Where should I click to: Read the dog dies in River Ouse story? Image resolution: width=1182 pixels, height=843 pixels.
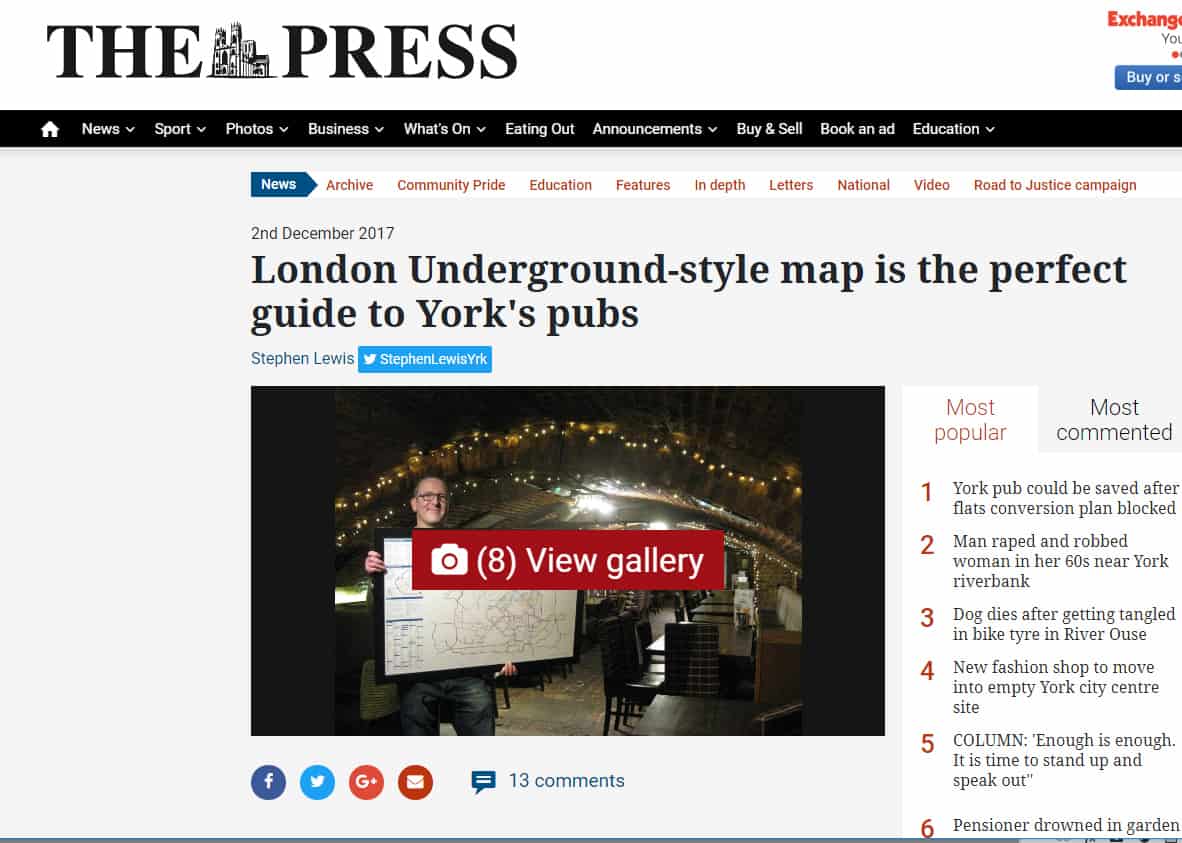click(1063, 624)
